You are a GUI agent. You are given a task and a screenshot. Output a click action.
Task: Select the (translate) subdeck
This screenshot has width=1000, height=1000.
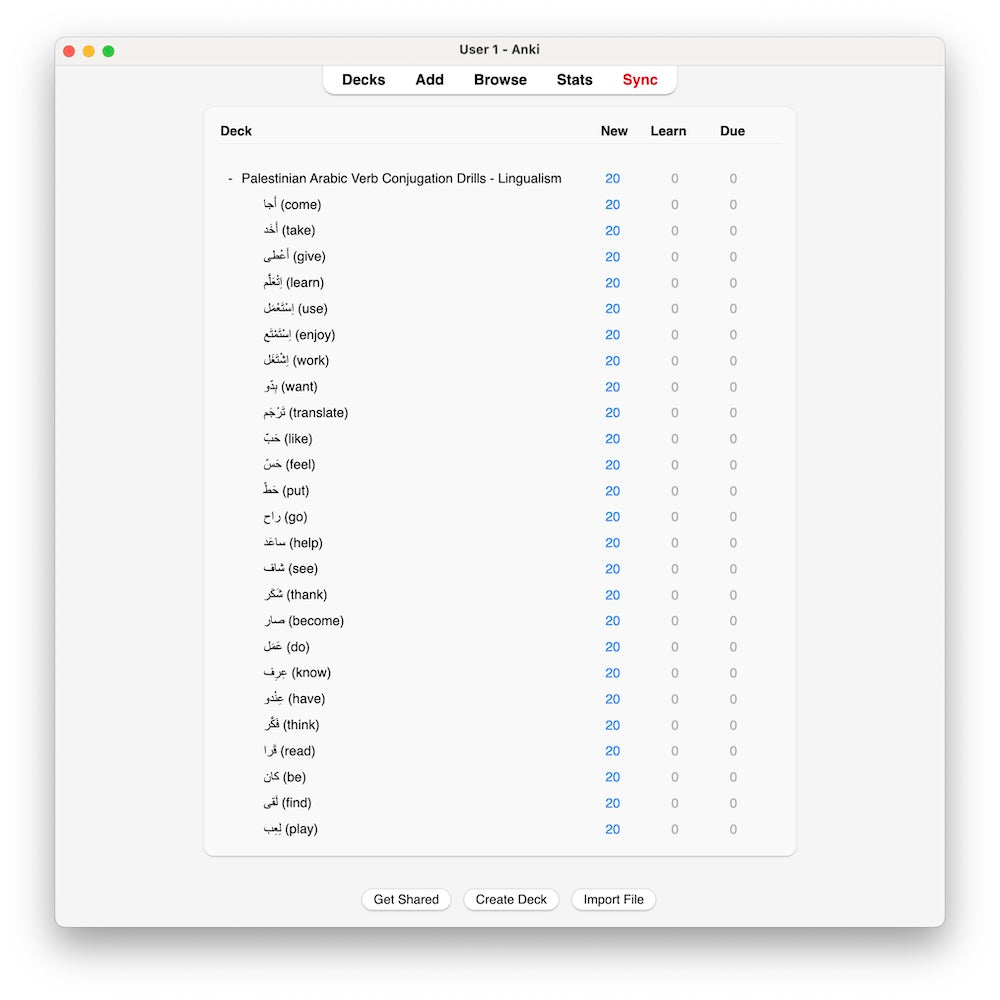point(306,413)
